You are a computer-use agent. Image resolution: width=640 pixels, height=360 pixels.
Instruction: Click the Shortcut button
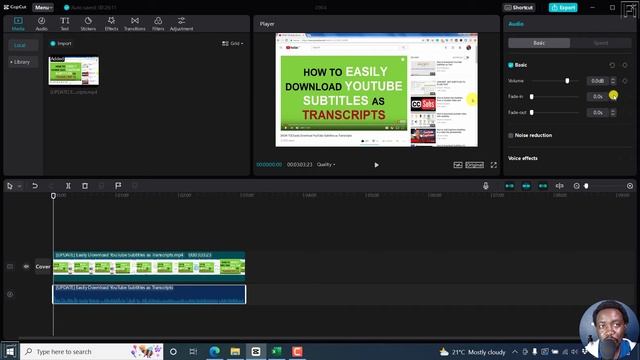click(519, 7)
